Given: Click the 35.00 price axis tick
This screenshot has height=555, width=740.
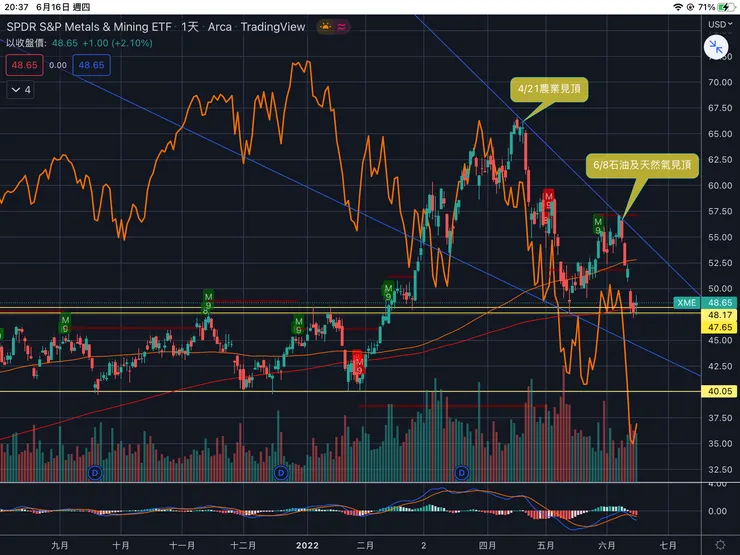Looking at the screenshot, I should (x=720, y=444).
